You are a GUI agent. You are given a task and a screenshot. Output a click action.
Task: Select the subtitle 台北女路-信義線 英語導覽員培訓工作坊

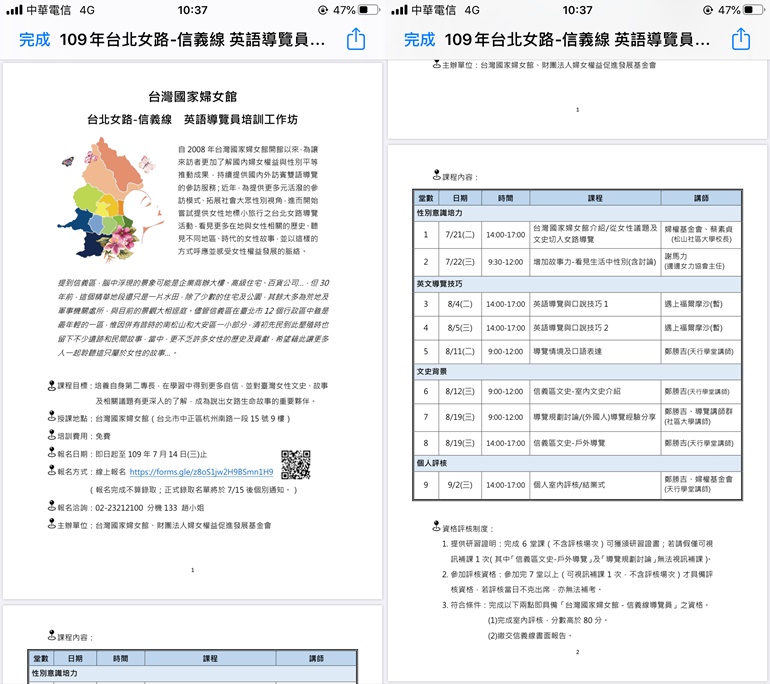192,119
